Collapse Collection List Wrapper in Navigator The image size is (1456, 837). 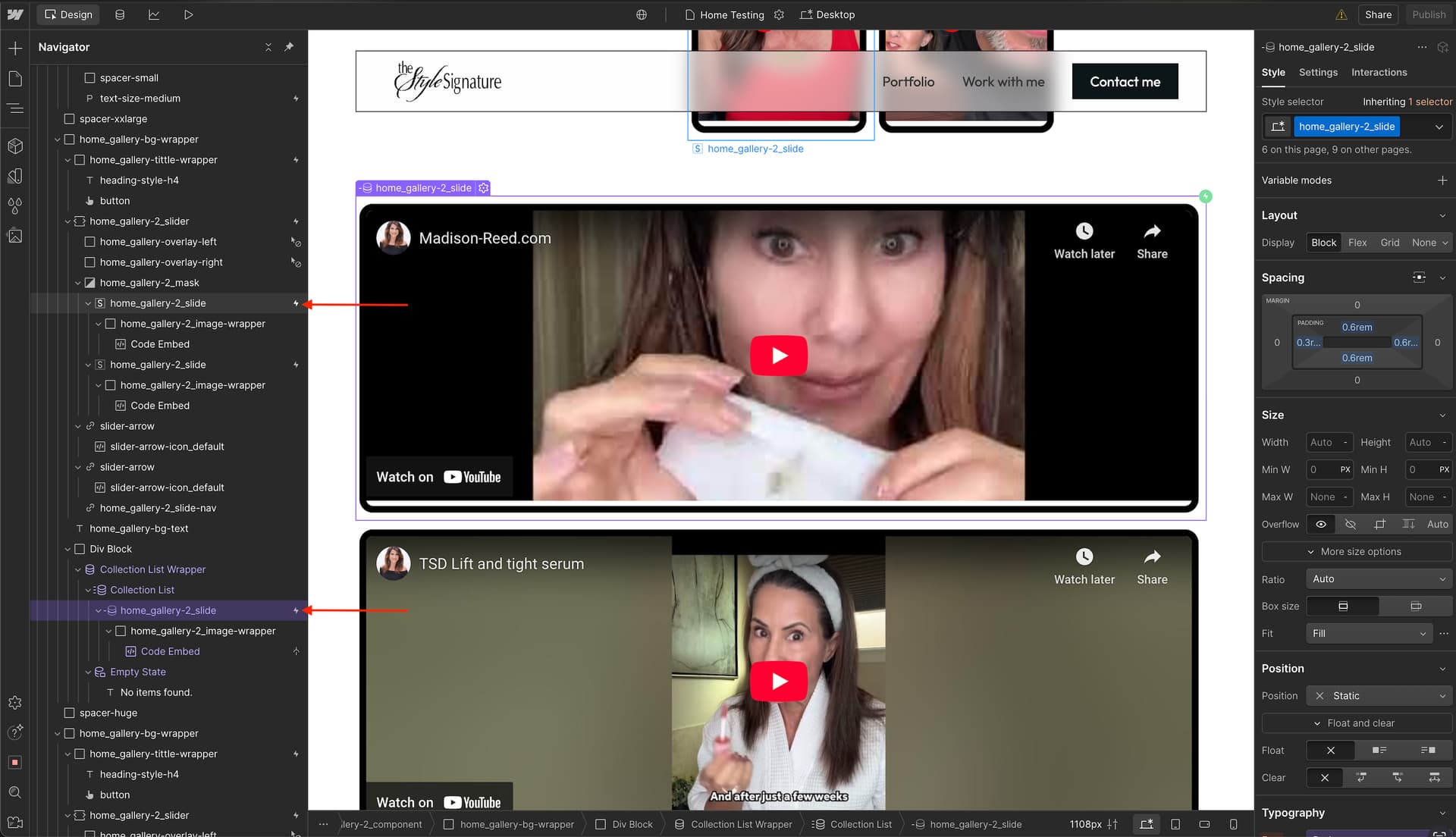78,569
